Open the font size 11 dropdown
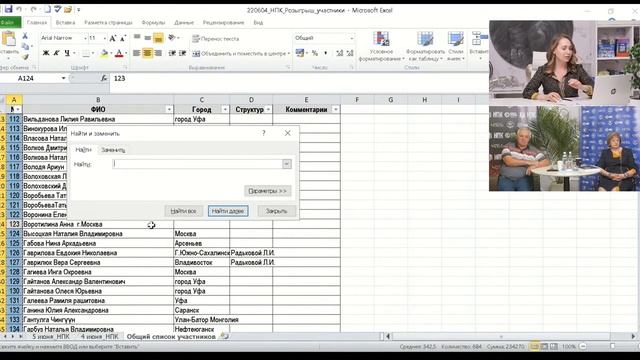 pos(104,38)
